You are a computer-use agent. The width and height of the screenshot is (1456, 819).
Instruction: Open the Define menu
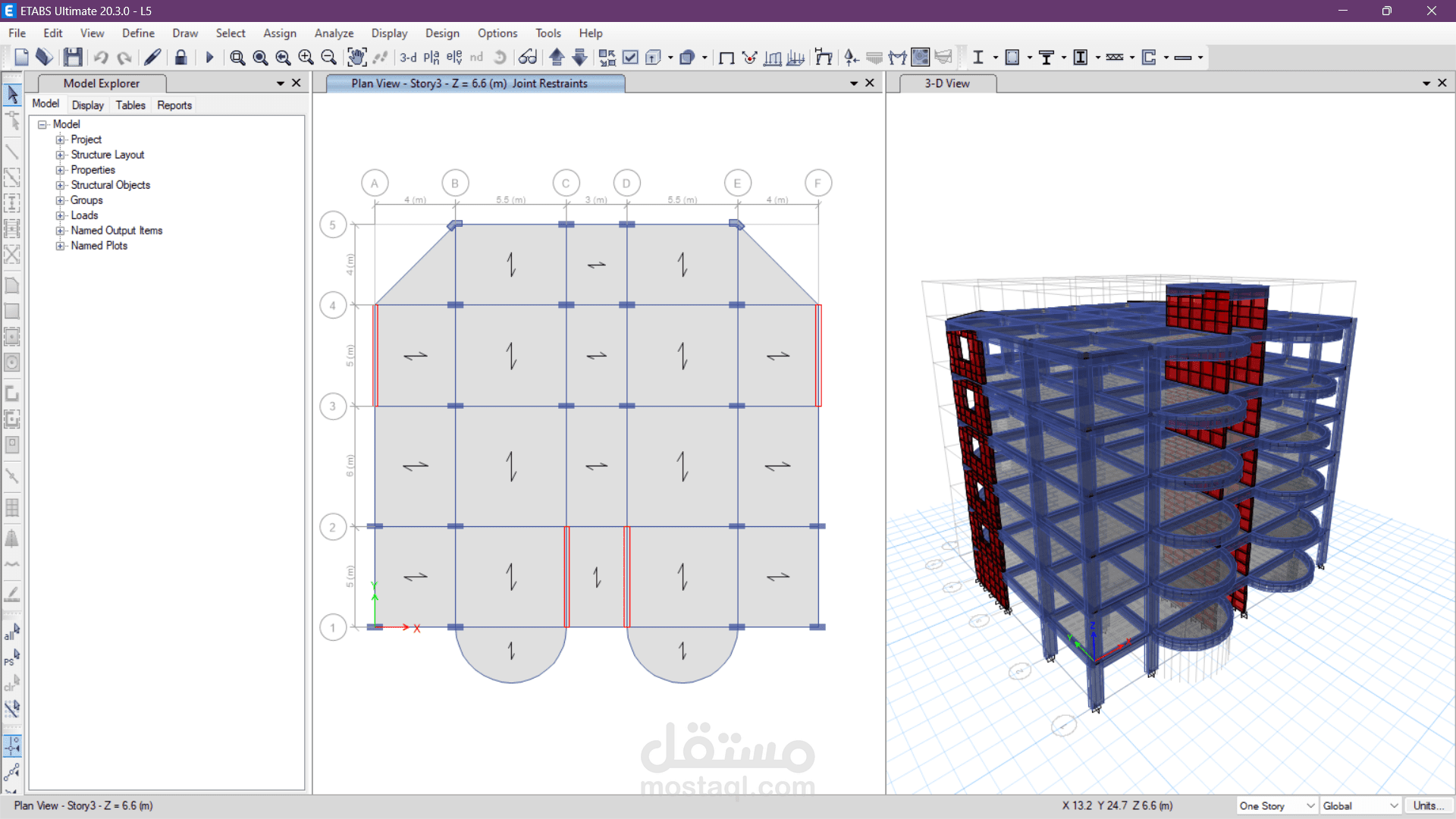(x=138, y=33)
